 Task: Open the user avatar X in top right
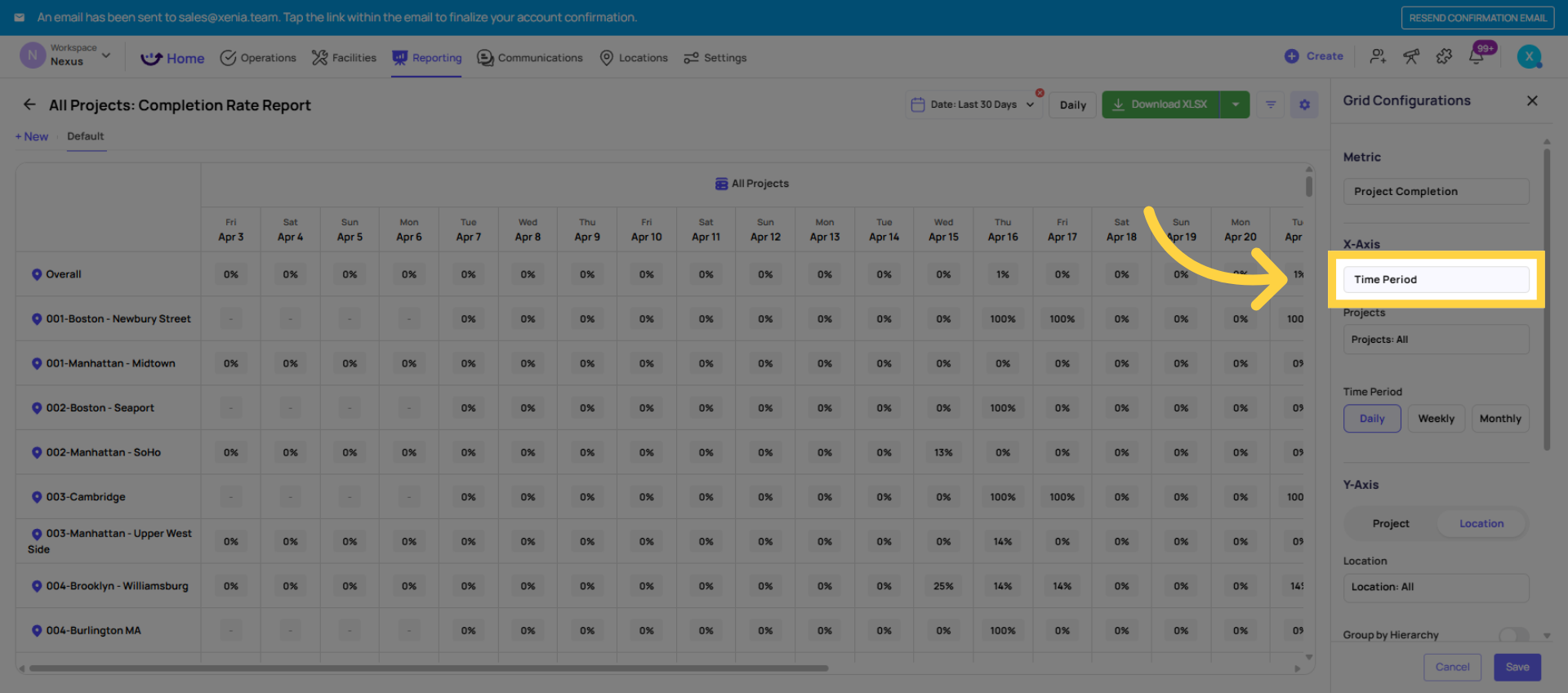click(1529, 56)
